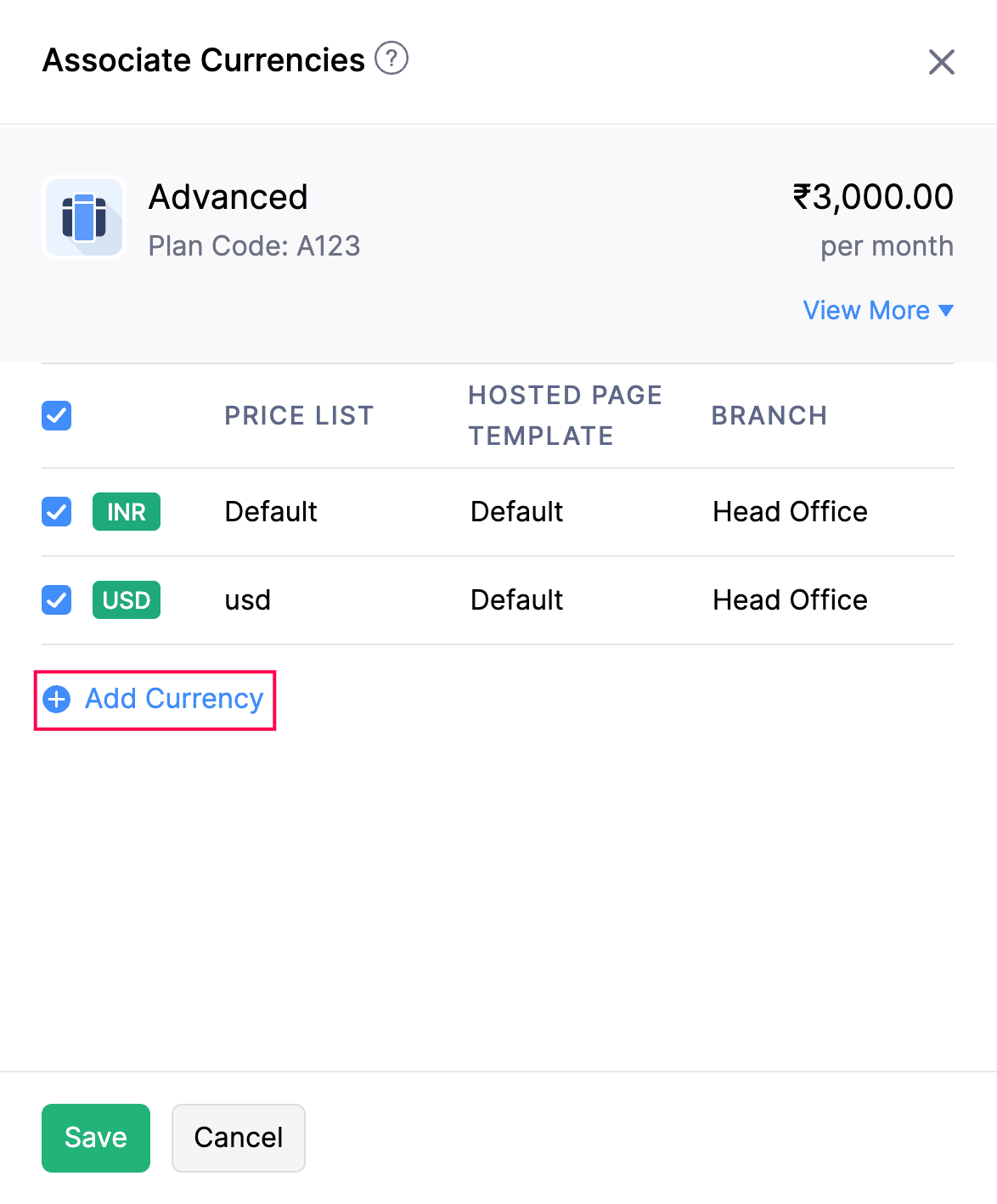Click the Advanced plan product icon
Viewport: 997px width, 1204px height.
(84, 217)
